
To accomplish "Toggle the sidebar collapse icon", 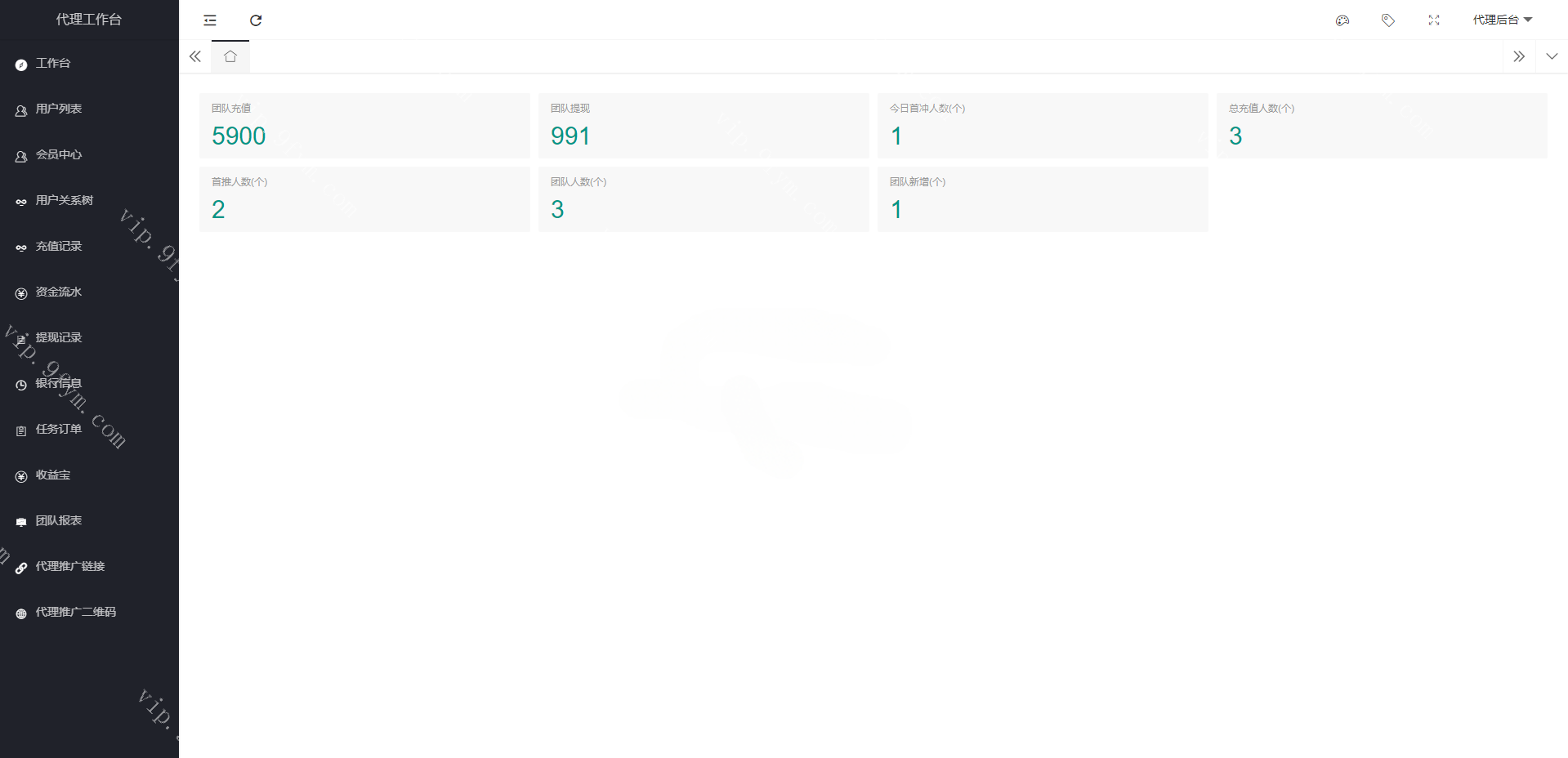I will tap(210, 20).
